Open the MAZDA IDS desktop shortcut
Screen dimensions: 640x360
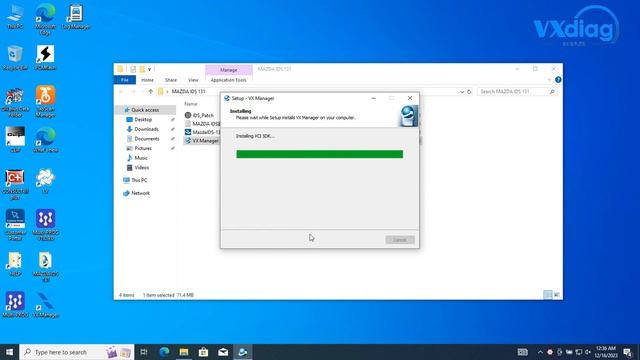click(x=45, y=267)
